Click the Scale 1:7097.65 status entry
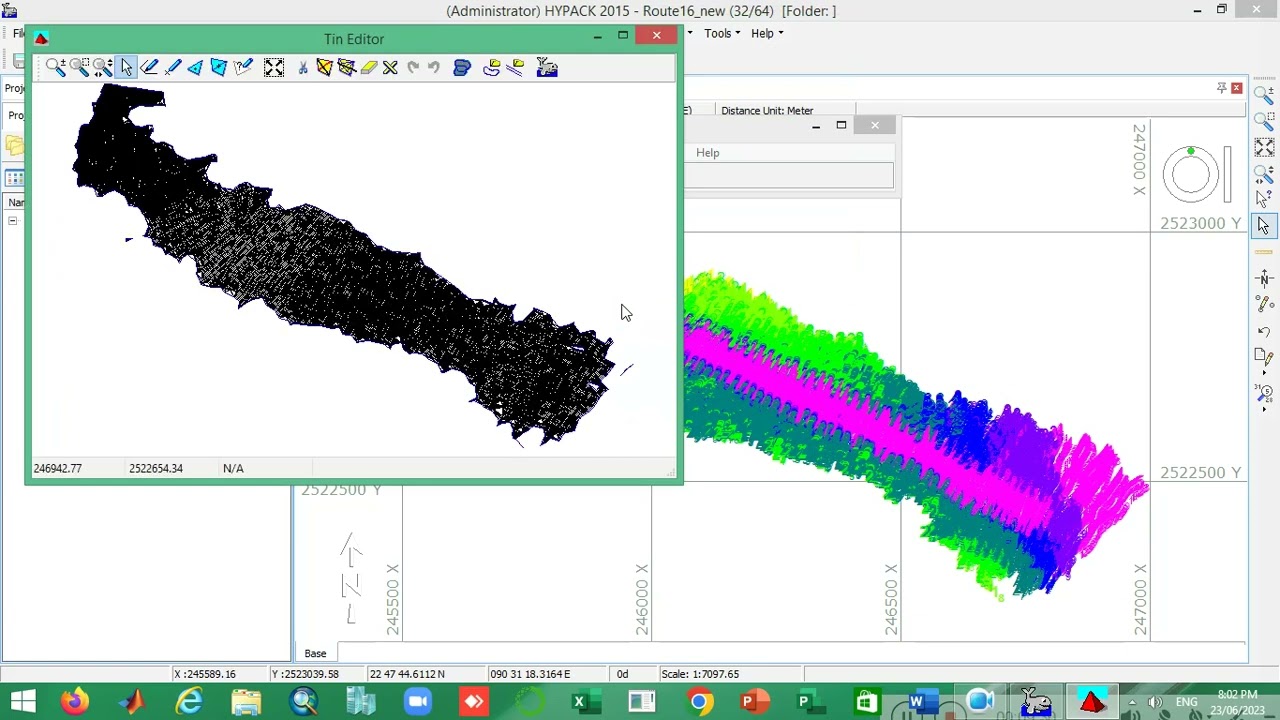The image size is (1280, 720). (x=700, y=674)
